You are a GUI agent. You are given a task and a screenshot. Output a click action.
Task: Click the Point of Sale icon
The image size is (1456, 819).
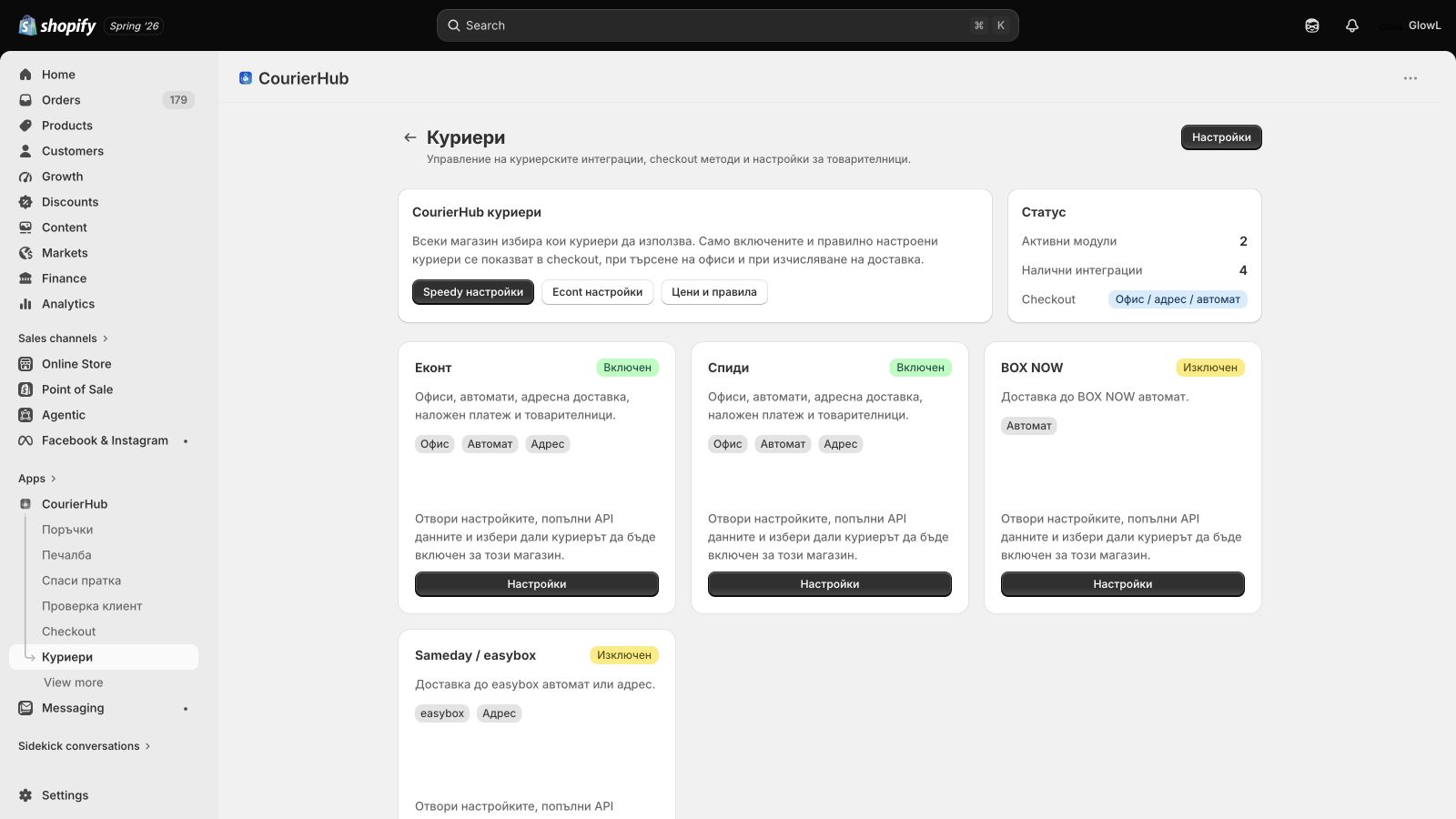(x=25, y=389)
